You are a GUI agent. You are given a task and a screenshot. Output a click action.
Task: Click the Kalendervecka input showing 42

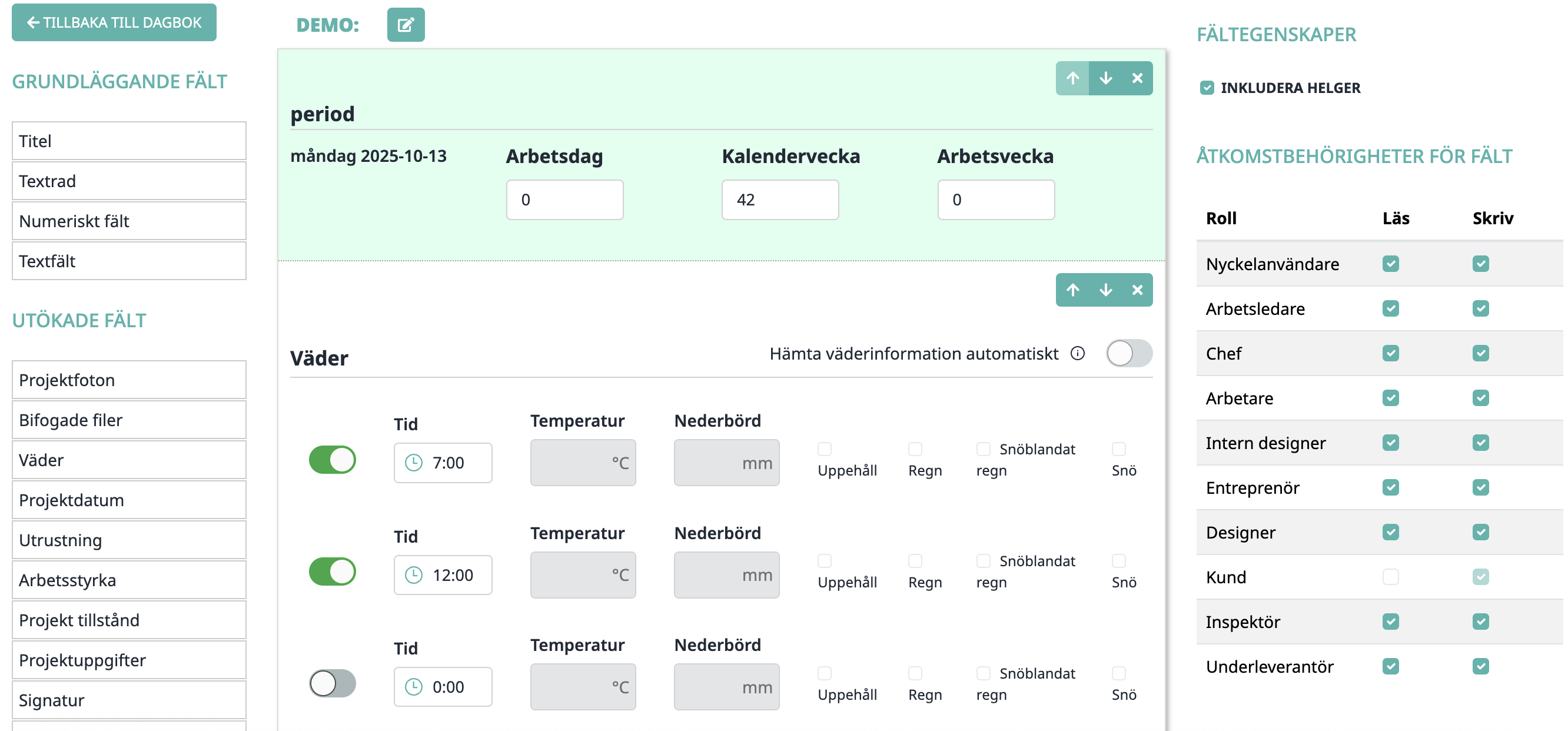(x=780, y=200)
